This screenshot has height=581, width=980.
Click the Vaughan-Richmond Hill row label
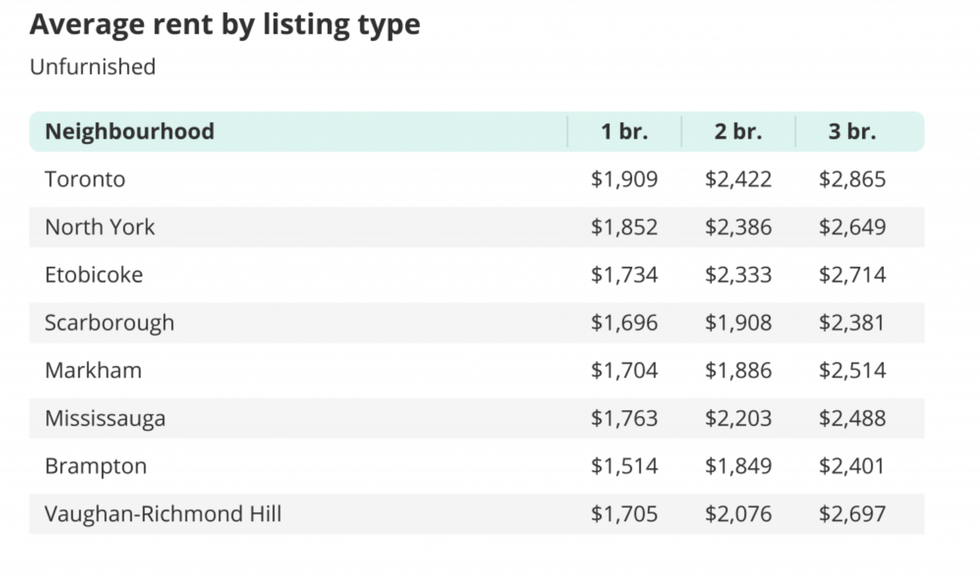(x=163, y=514)
